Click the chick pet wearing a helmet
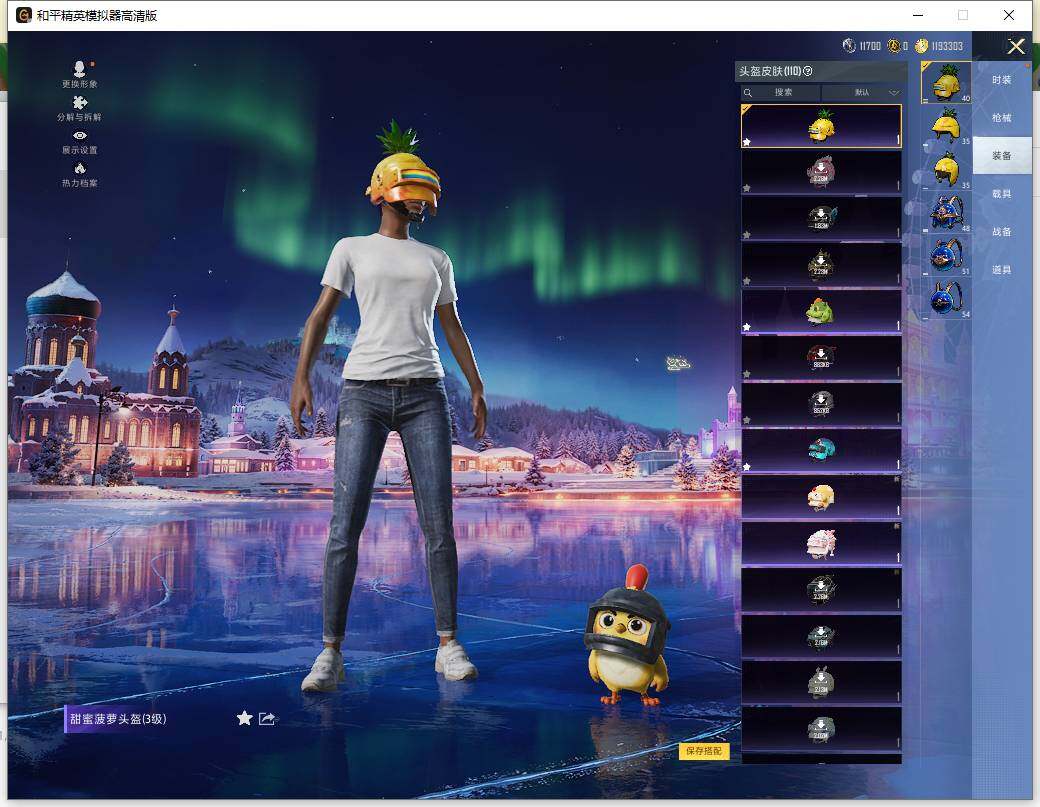1040x807 pixels. tap(627, 637)
